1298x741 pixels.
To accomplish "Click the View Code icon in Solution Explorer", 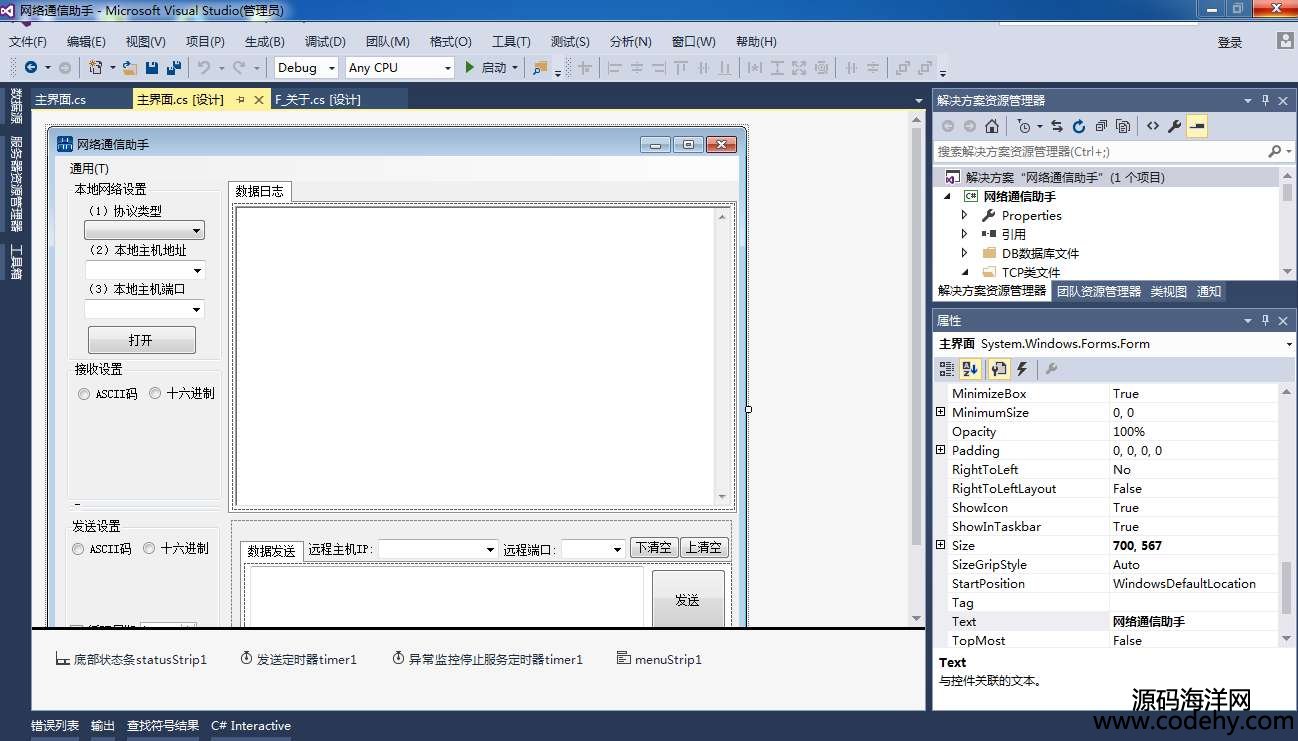I will tap(1153, 126).
